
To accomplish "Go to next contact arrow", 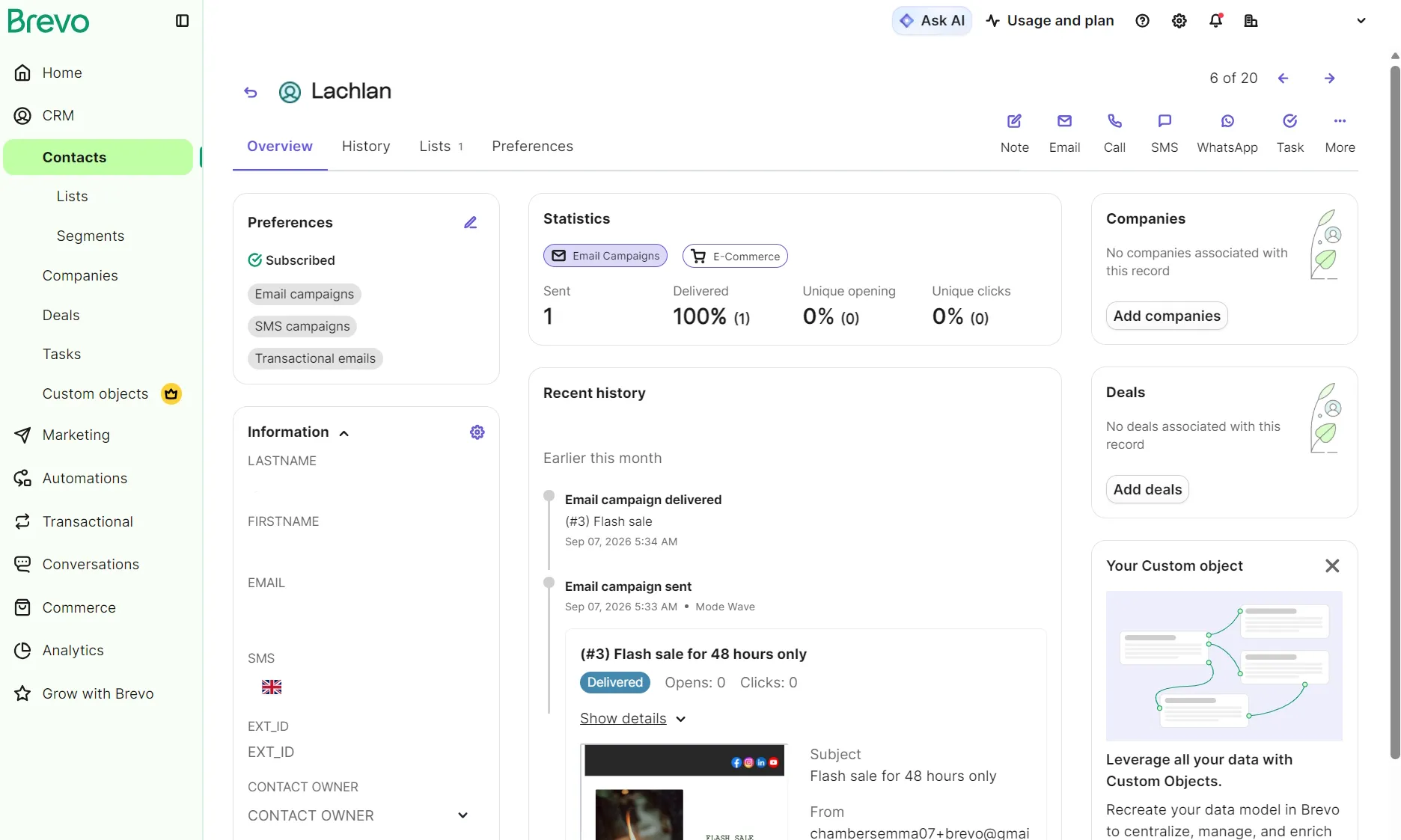I will (1330, 79).
